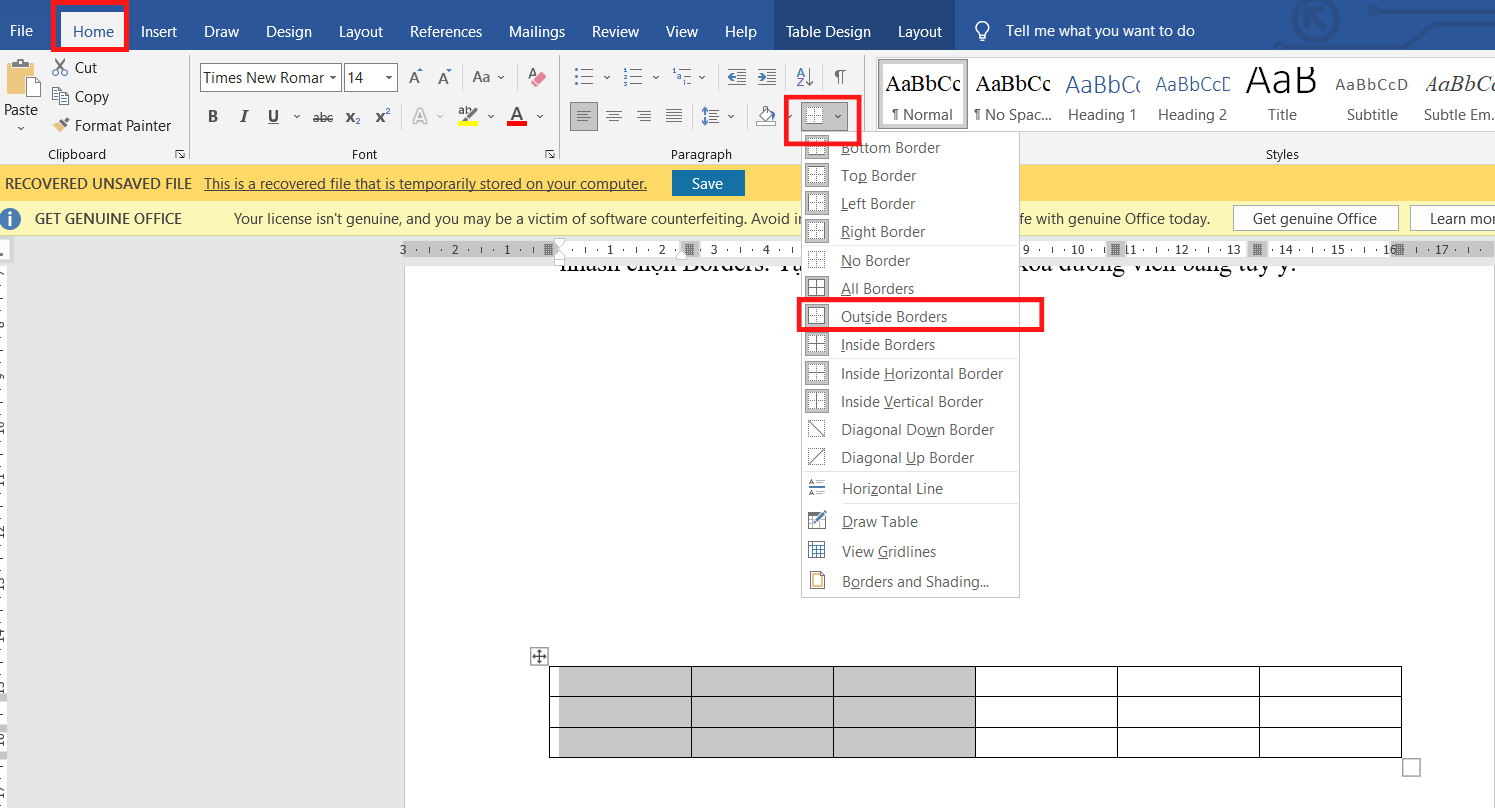Viewport: 1495px width, 808px height.
Task: Cut the selection with scissors icon
Action: [x=60, y=68]
